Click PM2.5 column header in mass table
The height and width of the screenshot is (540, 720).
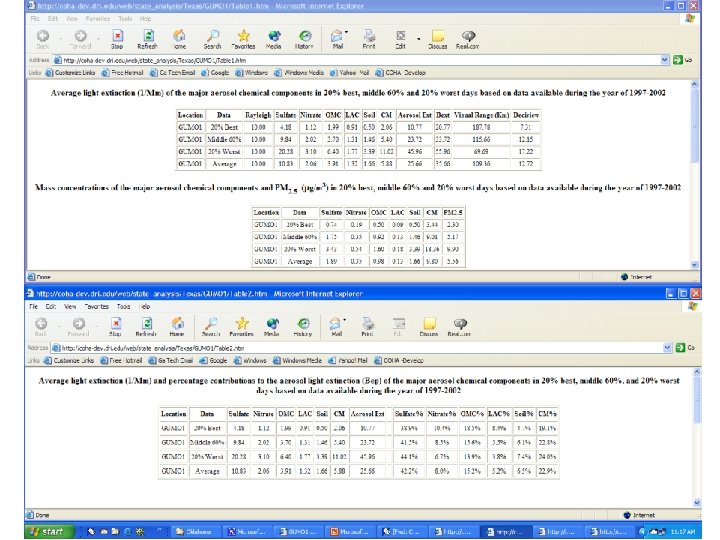pos(452,212)
